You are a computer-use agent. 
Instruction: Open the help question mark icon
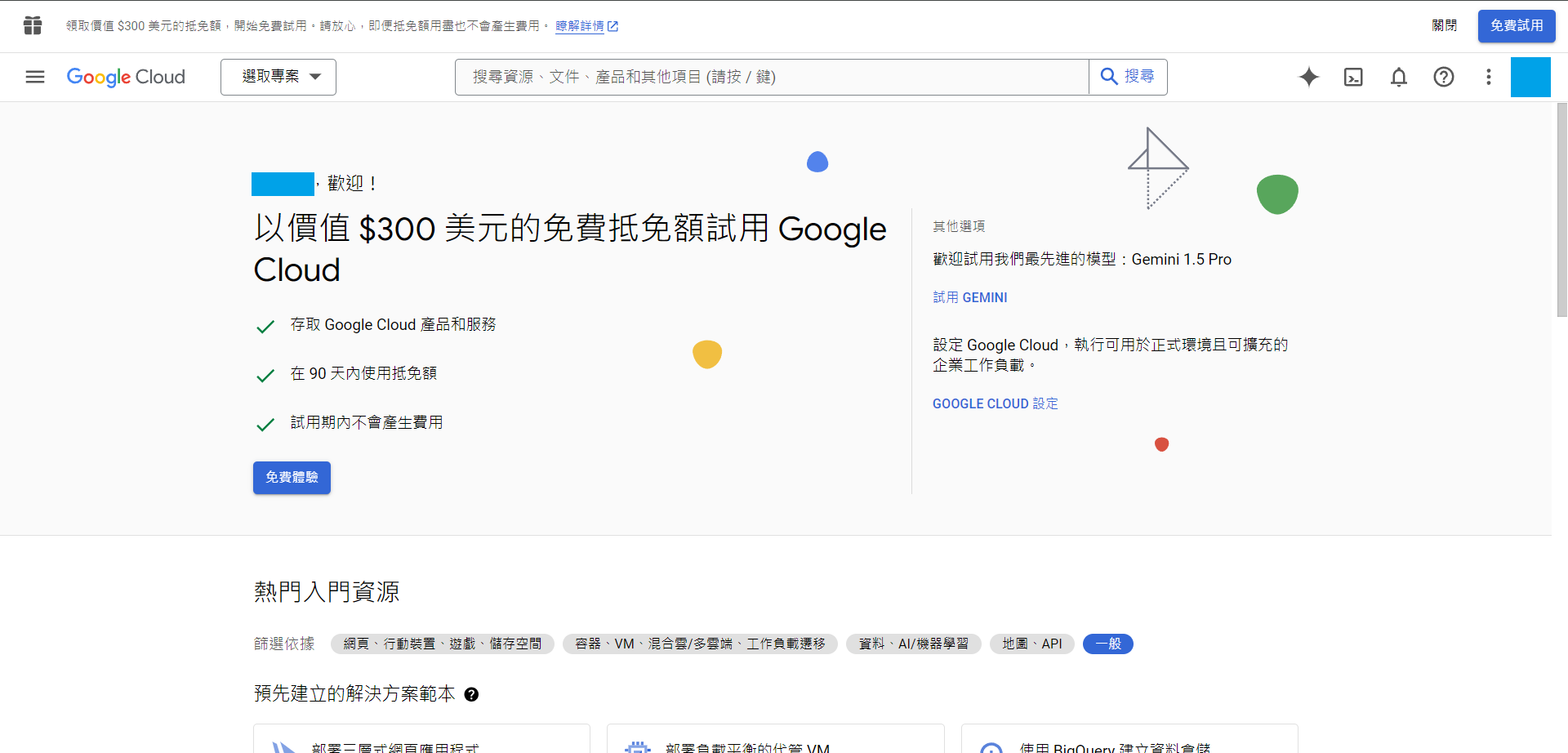[x=1444, y=77]
